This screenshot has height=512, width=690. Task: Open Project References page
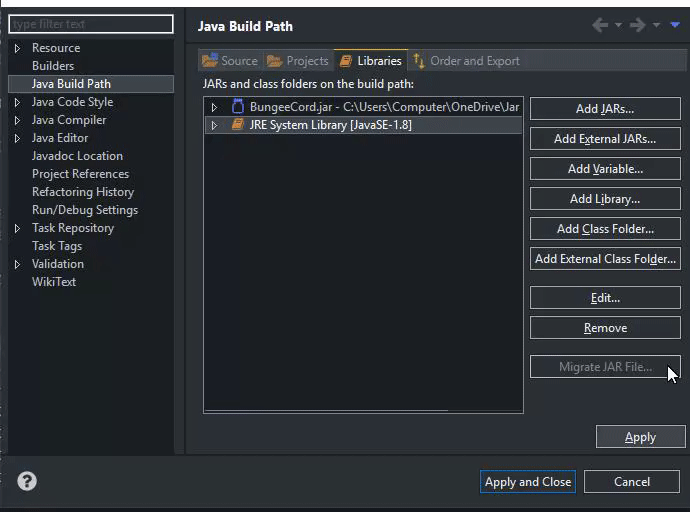(80, 174)
